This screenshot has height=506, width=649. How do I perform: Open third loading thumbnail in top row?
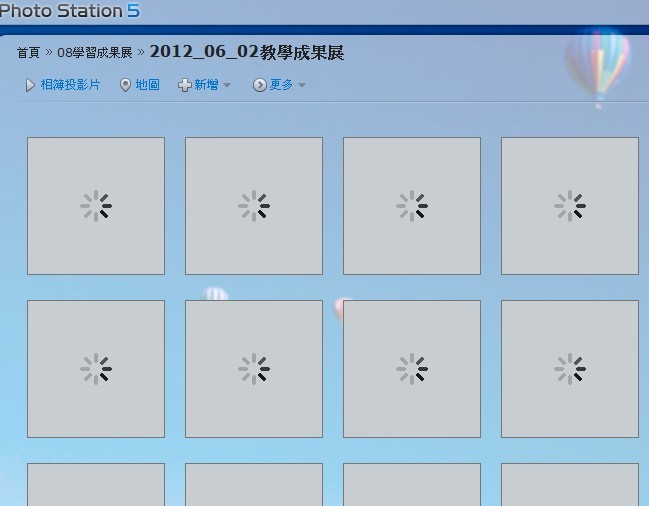pos(412,206)
